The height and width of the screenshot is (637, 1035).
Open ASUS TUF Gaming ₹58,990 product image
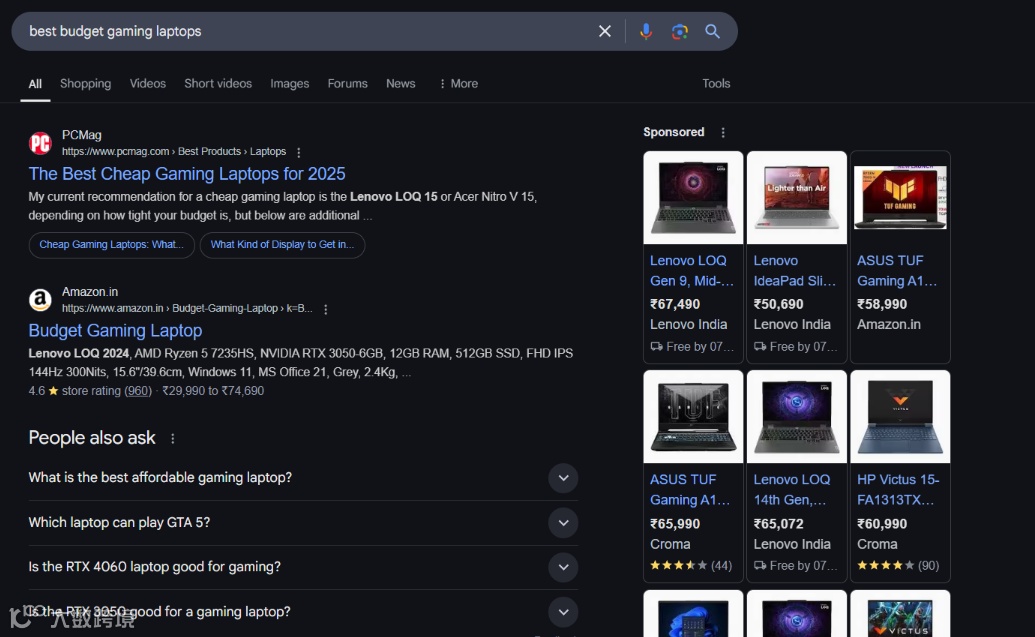click(900, 198)
